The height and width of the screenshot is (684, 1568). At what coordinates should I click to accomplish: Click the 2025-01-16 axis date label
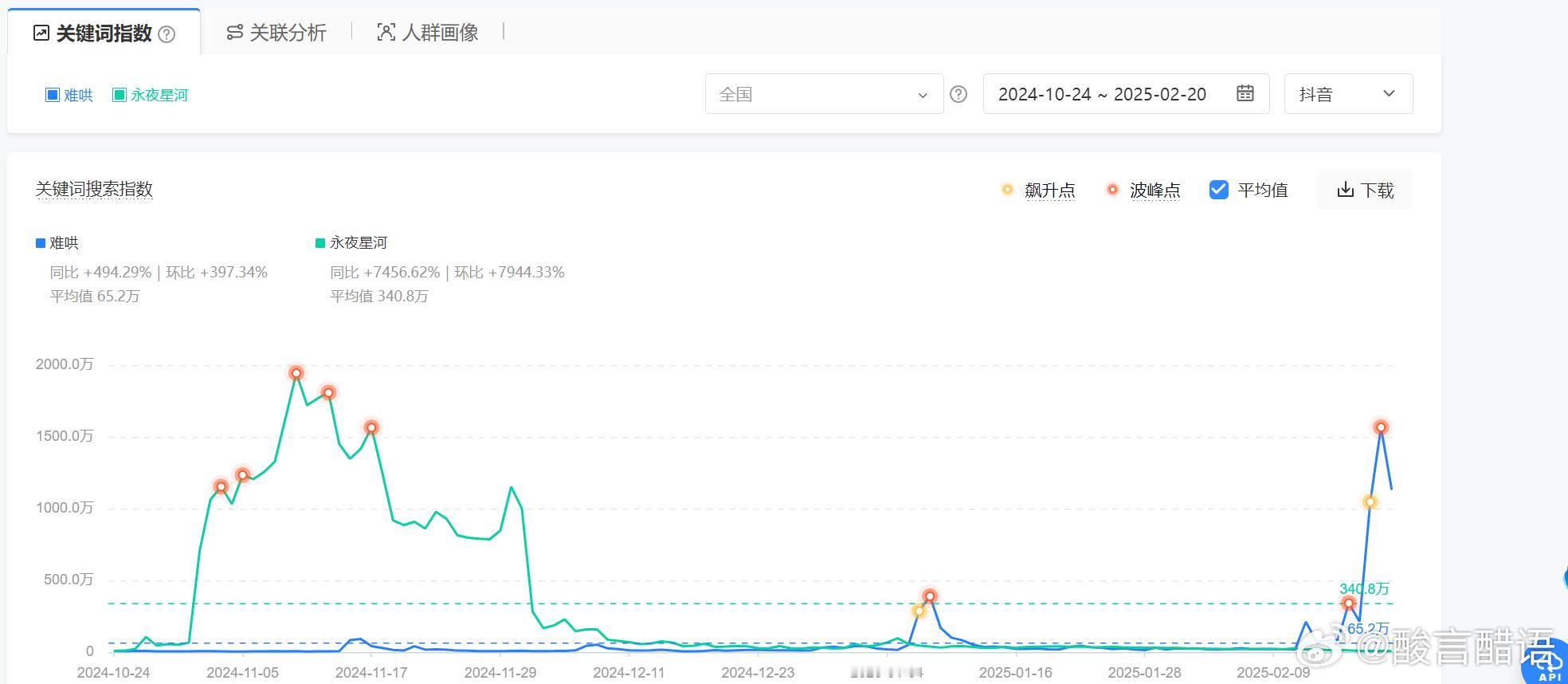1015,673
